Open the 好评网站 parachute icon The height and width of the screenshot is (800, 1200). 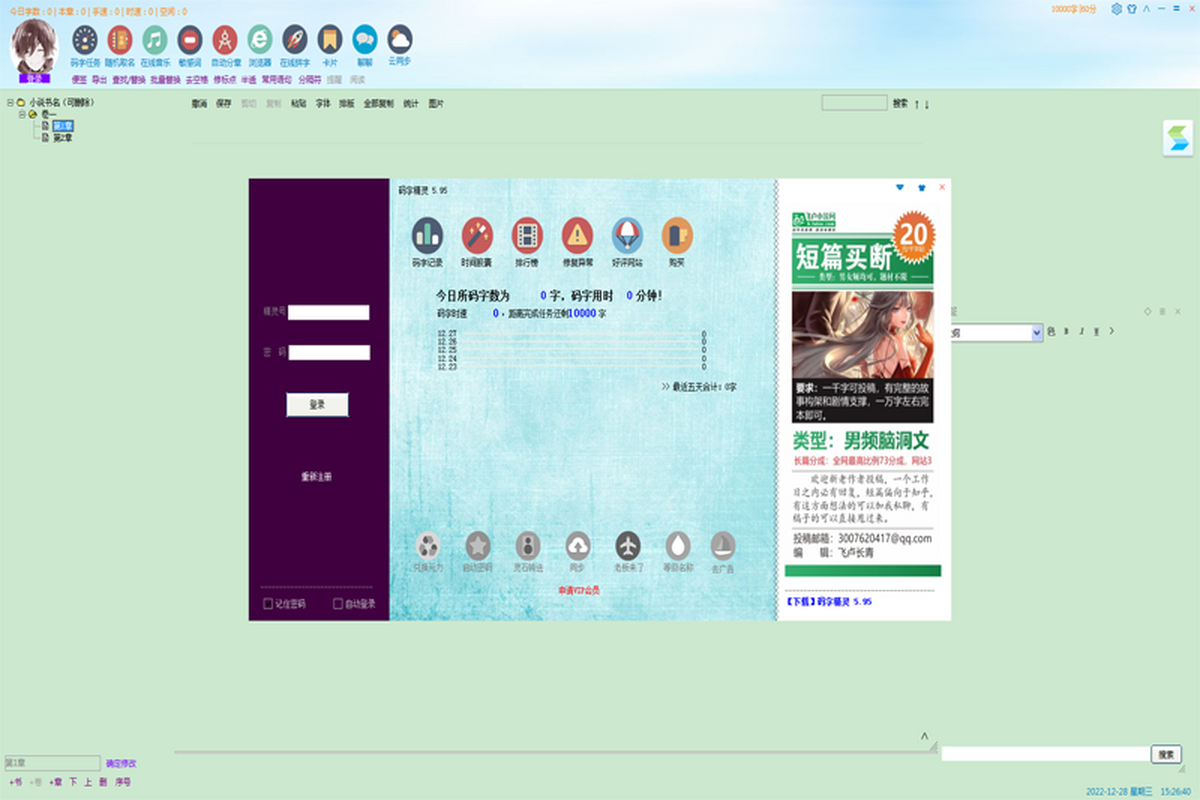coord(627,235)
